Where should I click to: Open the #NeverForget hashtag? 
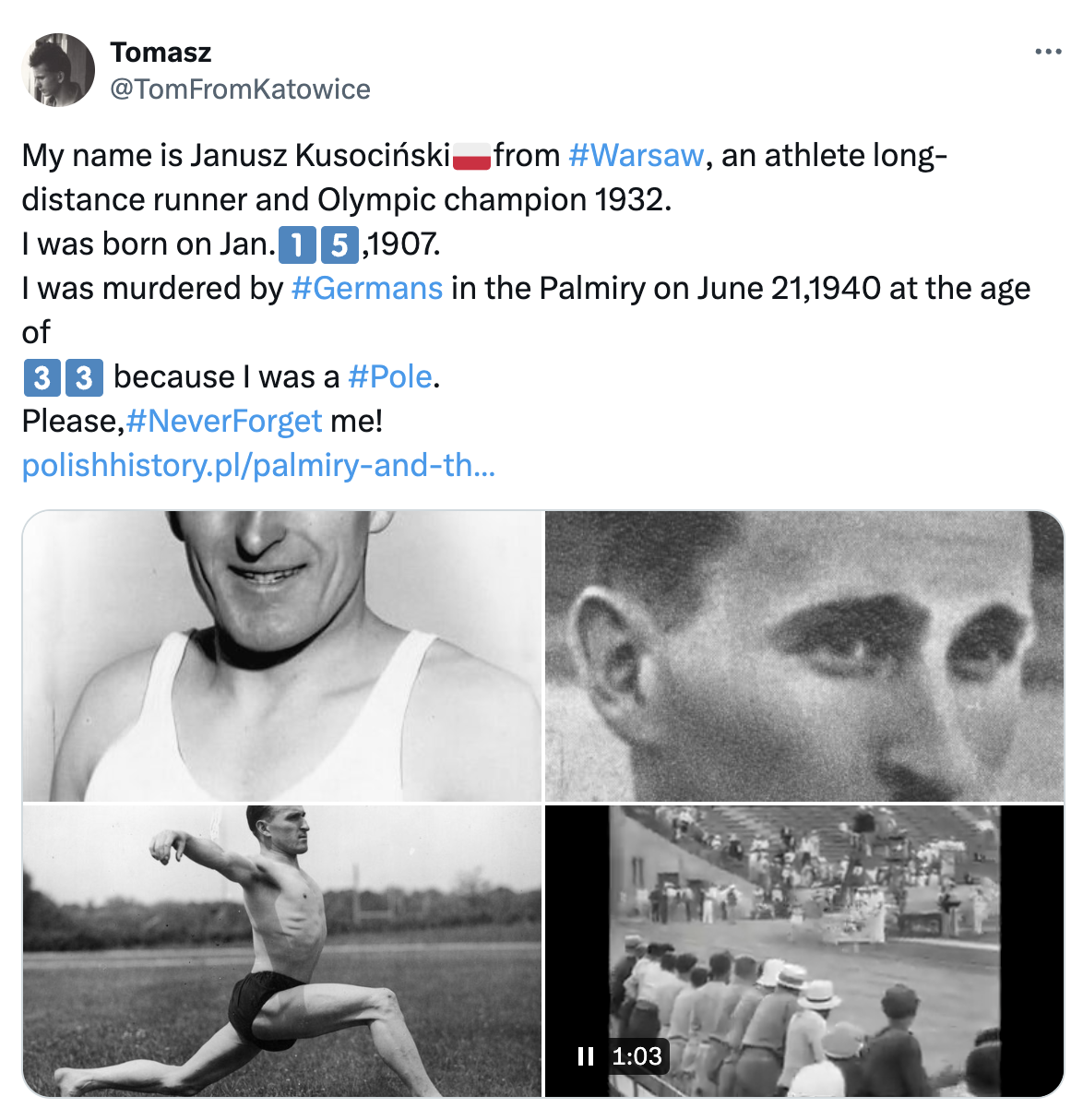[x=224, y=422]
